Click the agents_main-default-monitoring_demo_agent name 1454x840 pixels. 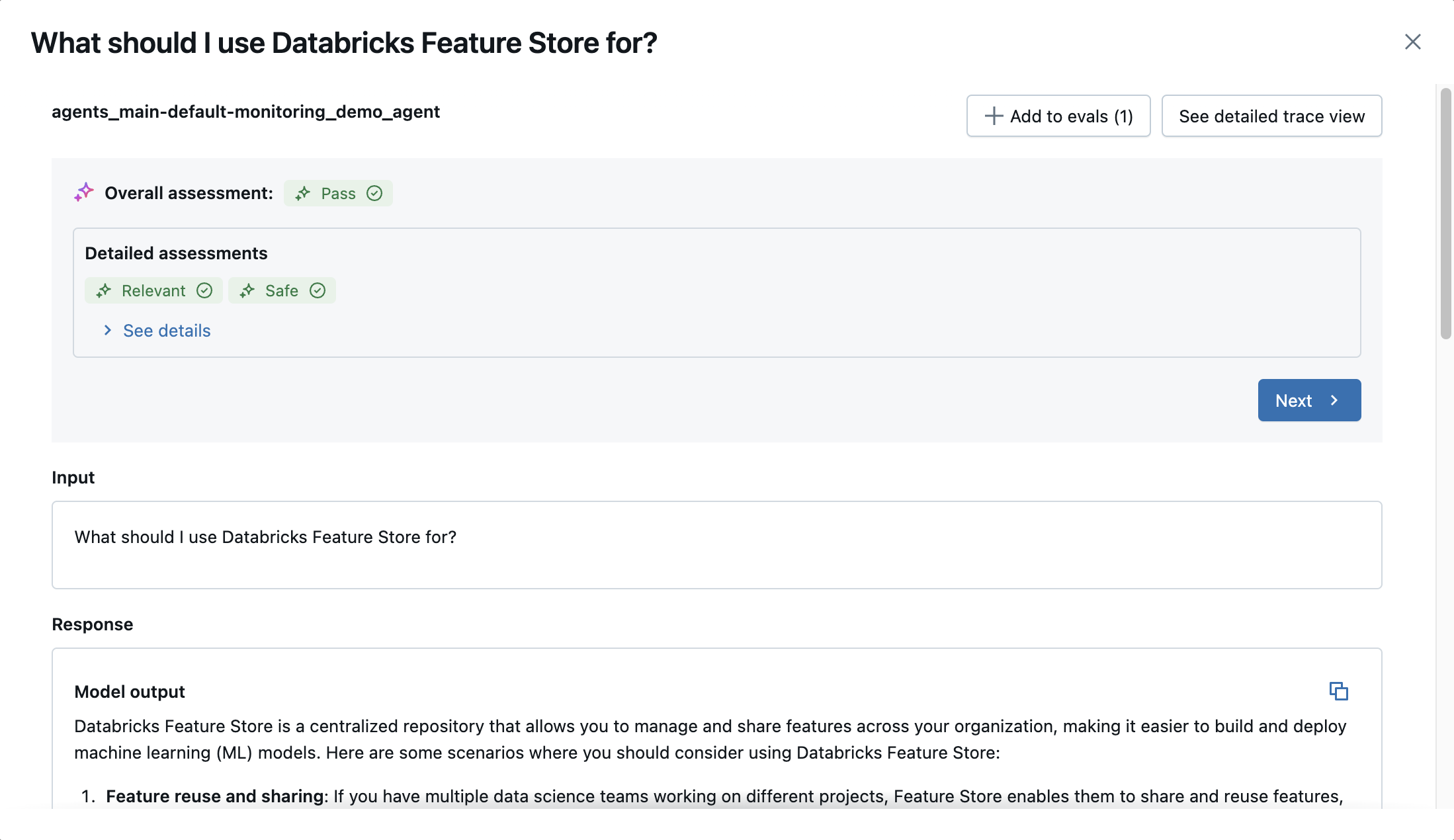(245, 112)
